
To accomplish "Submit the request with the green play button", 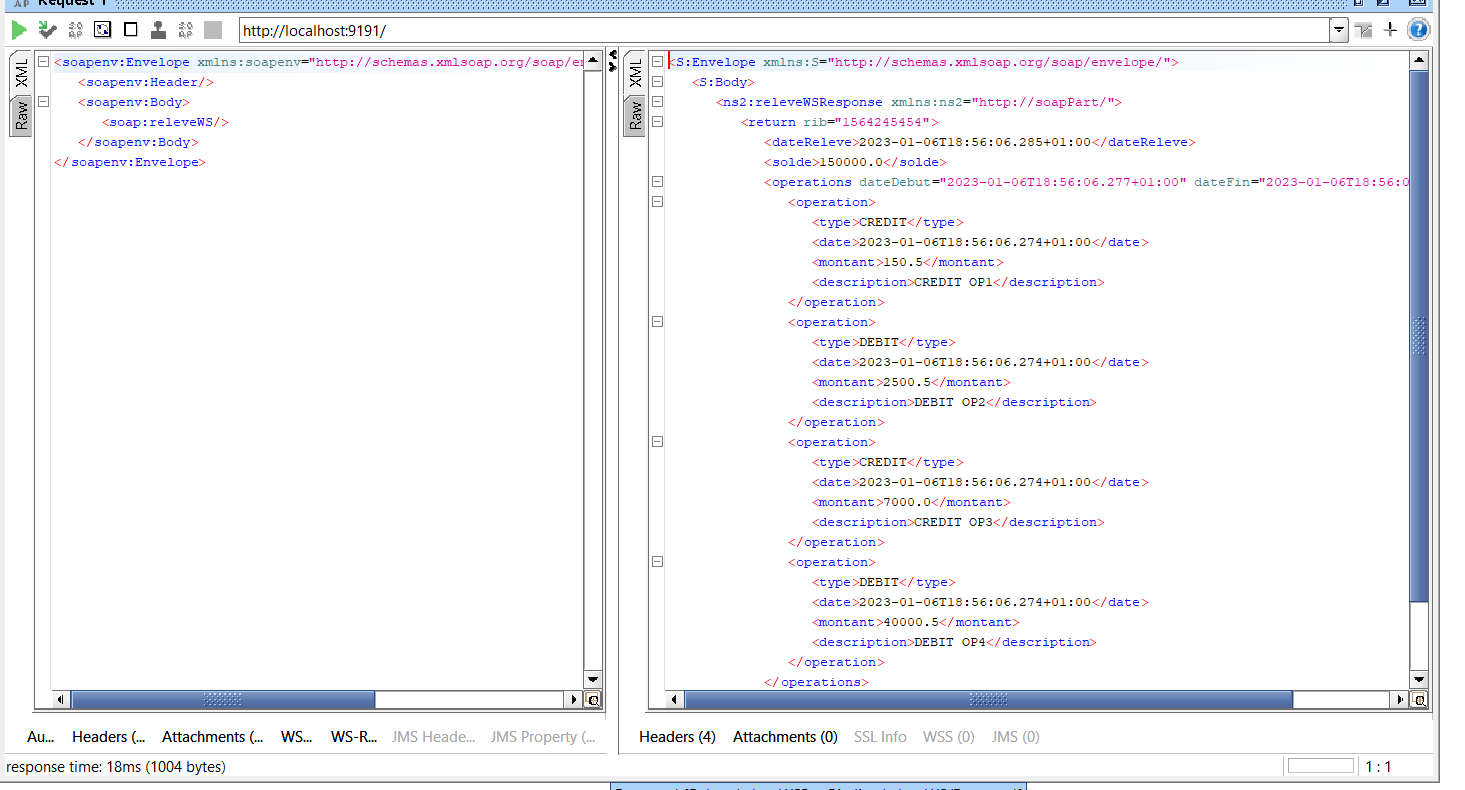I will coord(19,30).
